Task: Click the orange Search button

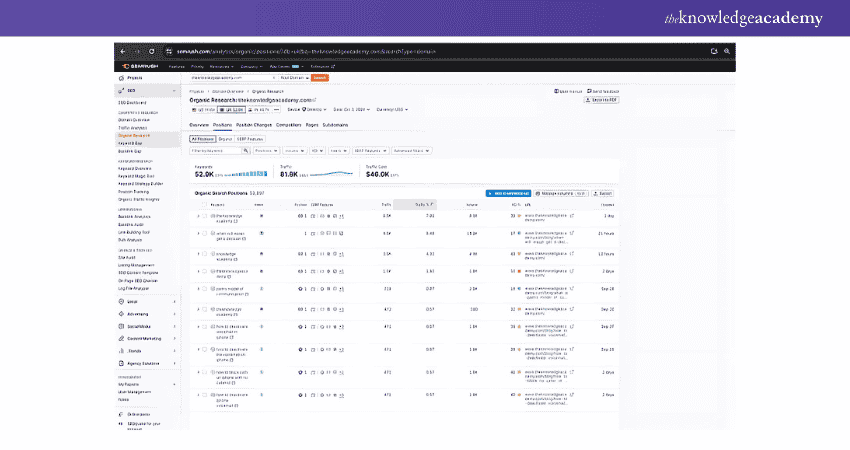Action: tap(320, 77)
